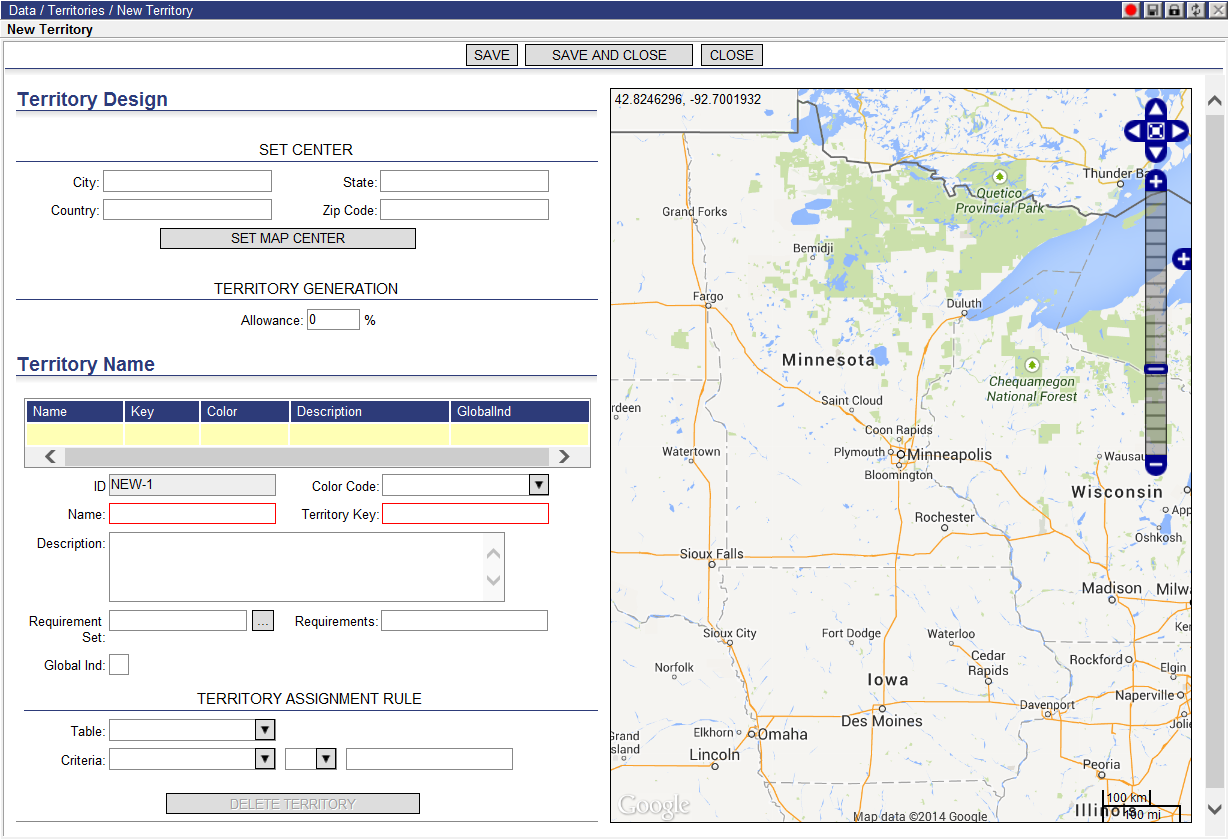Click Des Moines on the map
Image resolution: width=1228 pixels, height=839 pixels.
click(882, 721)
